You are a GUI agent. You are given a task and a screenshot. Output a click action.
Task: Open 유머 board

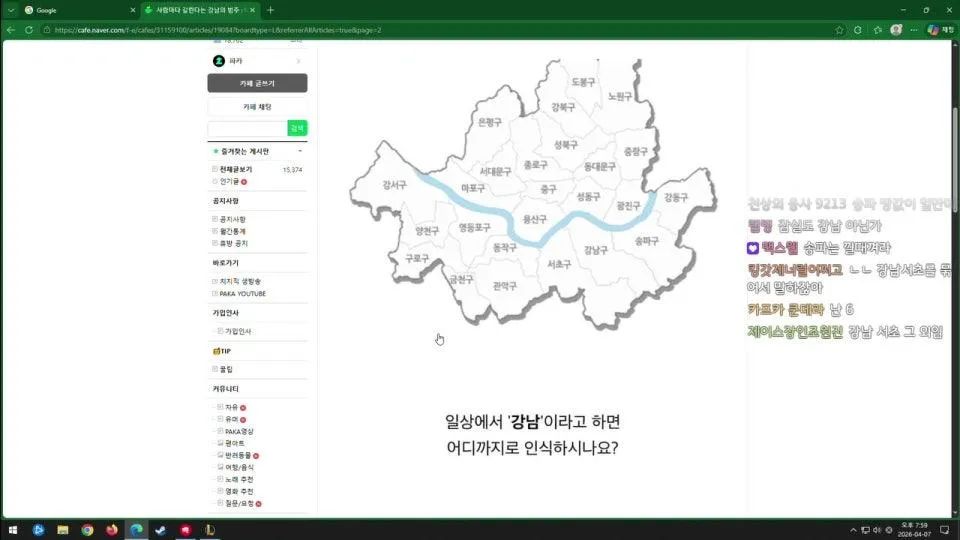click(x=231, y=419)
